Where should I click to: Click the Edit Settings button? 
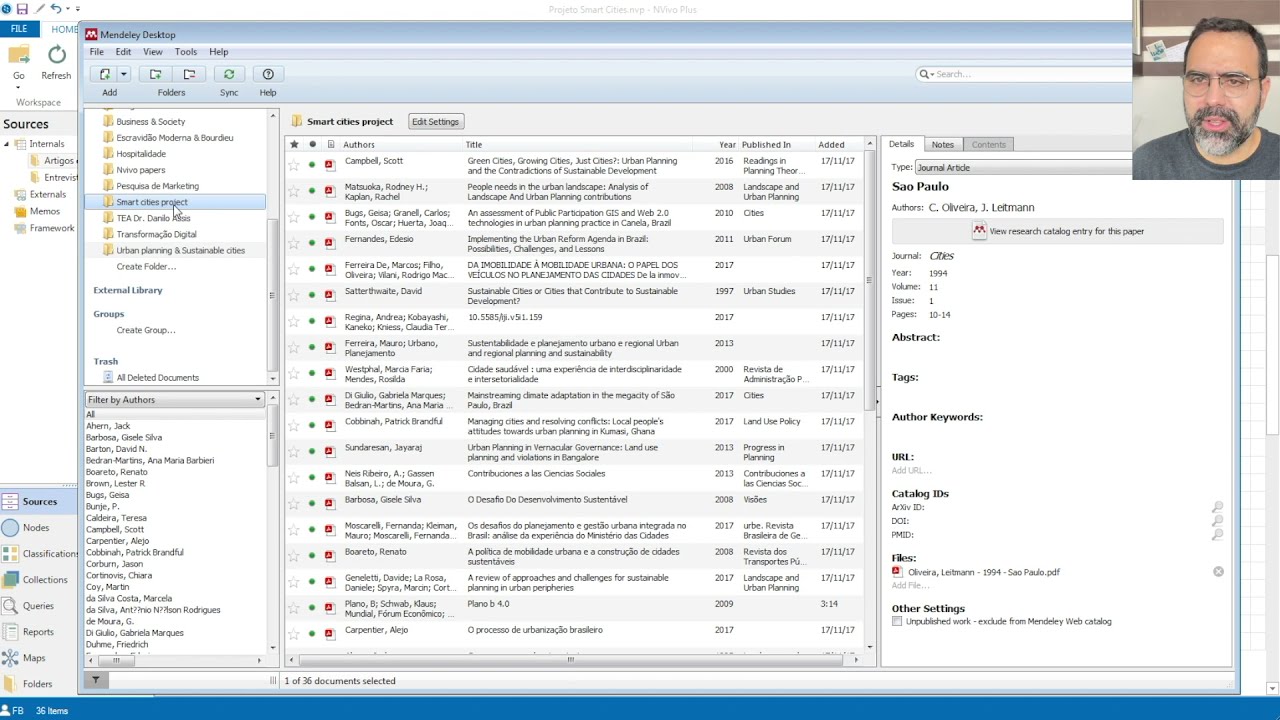point(435,122)
